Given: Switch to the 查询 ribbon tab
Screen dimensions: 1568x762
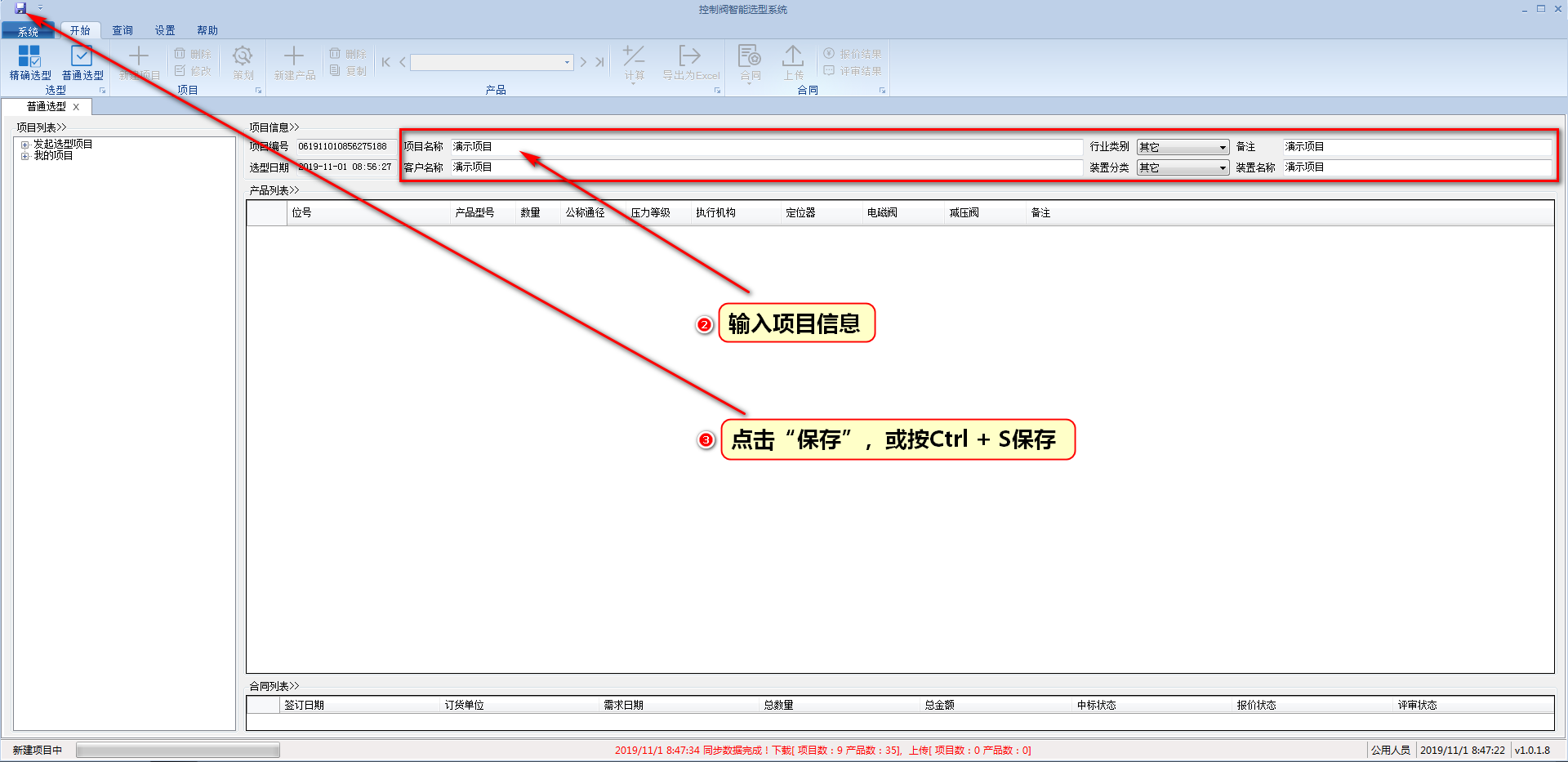Looking at the screenshot, I should point(122,30).
